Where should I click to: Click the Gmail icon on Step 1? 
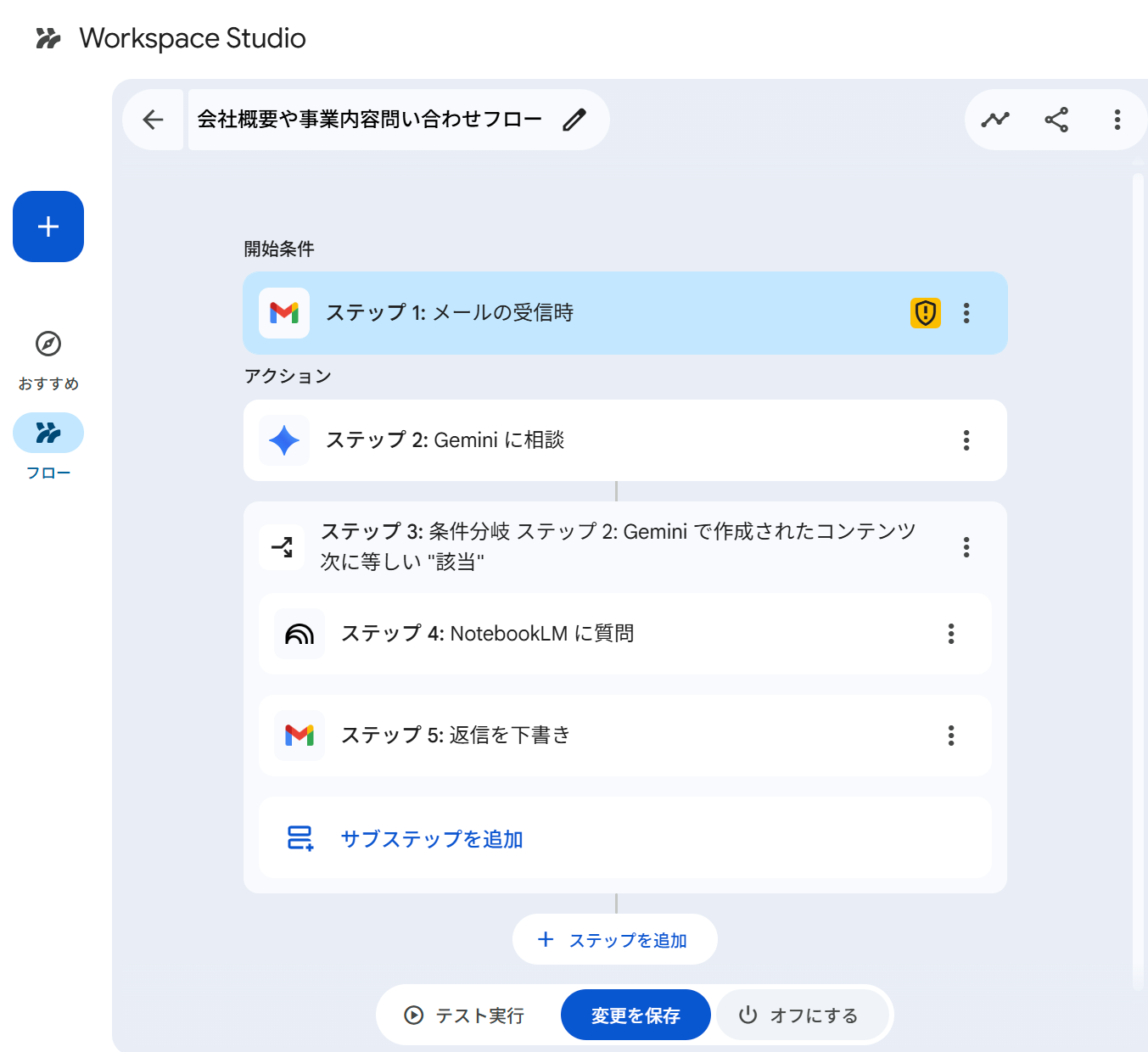pos(284,313)
